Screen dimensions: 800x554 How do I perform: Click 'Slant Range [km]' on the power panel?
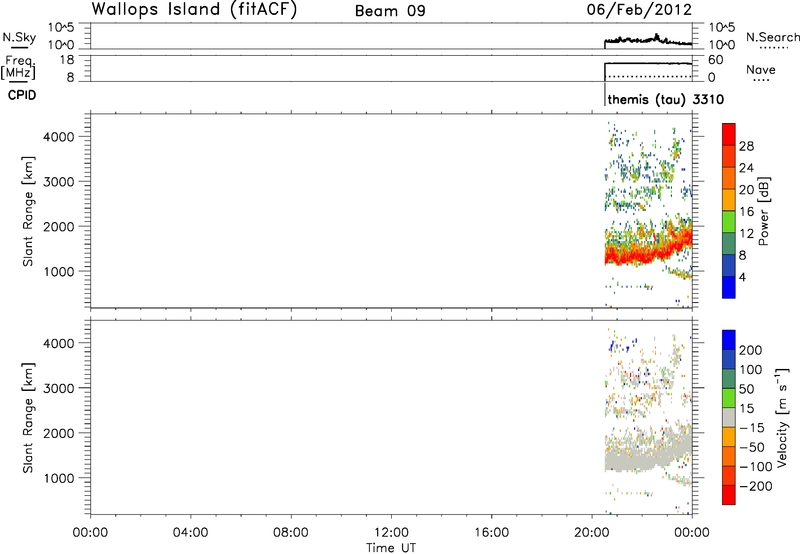[x=28, y=211]
